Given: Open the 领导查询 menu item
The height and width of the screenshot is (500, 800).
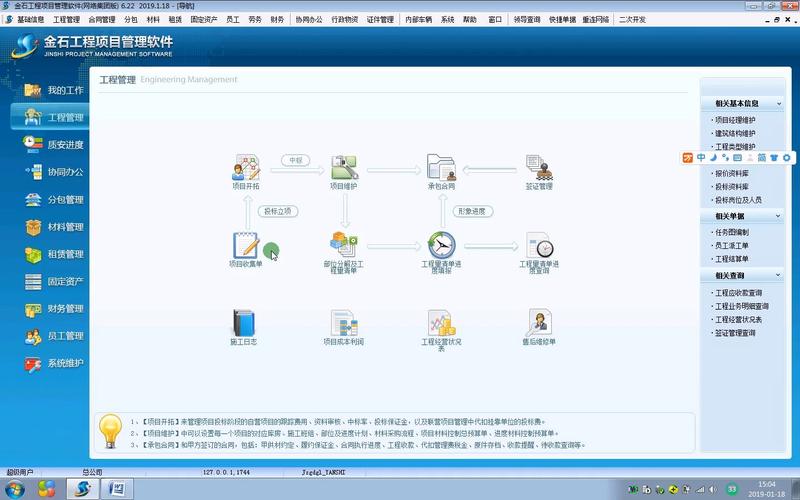Looking at the screenshot, I should click(527, 19).
